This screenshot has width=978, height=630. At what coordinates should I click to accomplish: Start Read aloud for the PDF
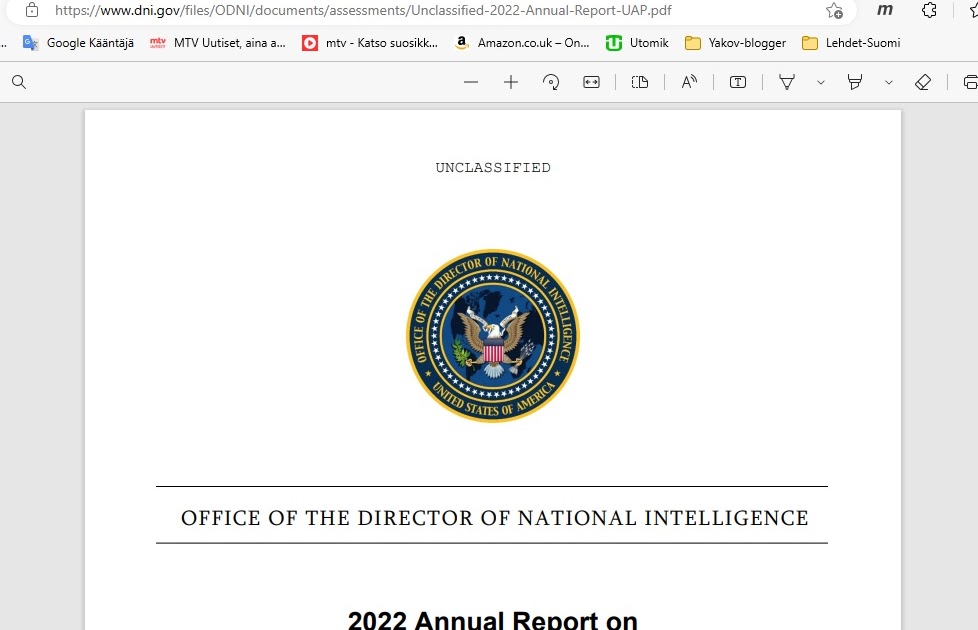tap(689, 82)
